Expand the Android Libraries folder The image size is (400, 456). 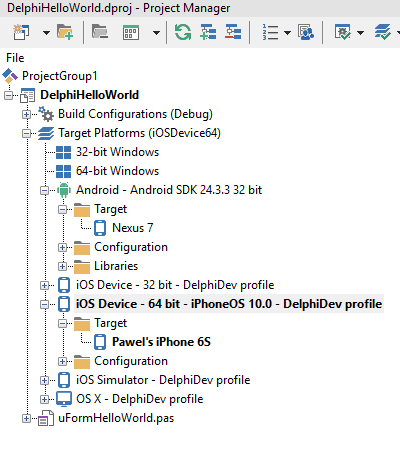pyautogui.click(x=62, y=266)
